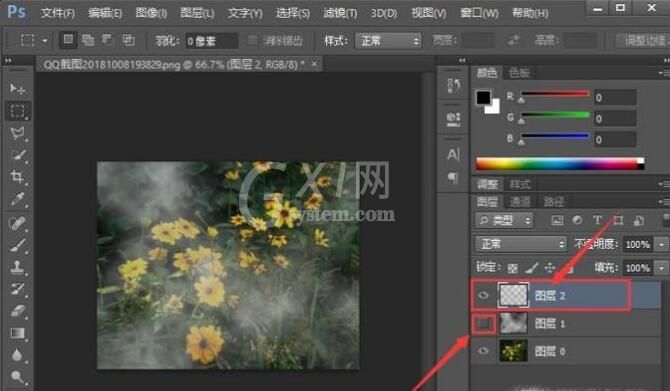The image size is (670, 391).
Task: Click the lock image pixels icon
Action: click(532, 268)
